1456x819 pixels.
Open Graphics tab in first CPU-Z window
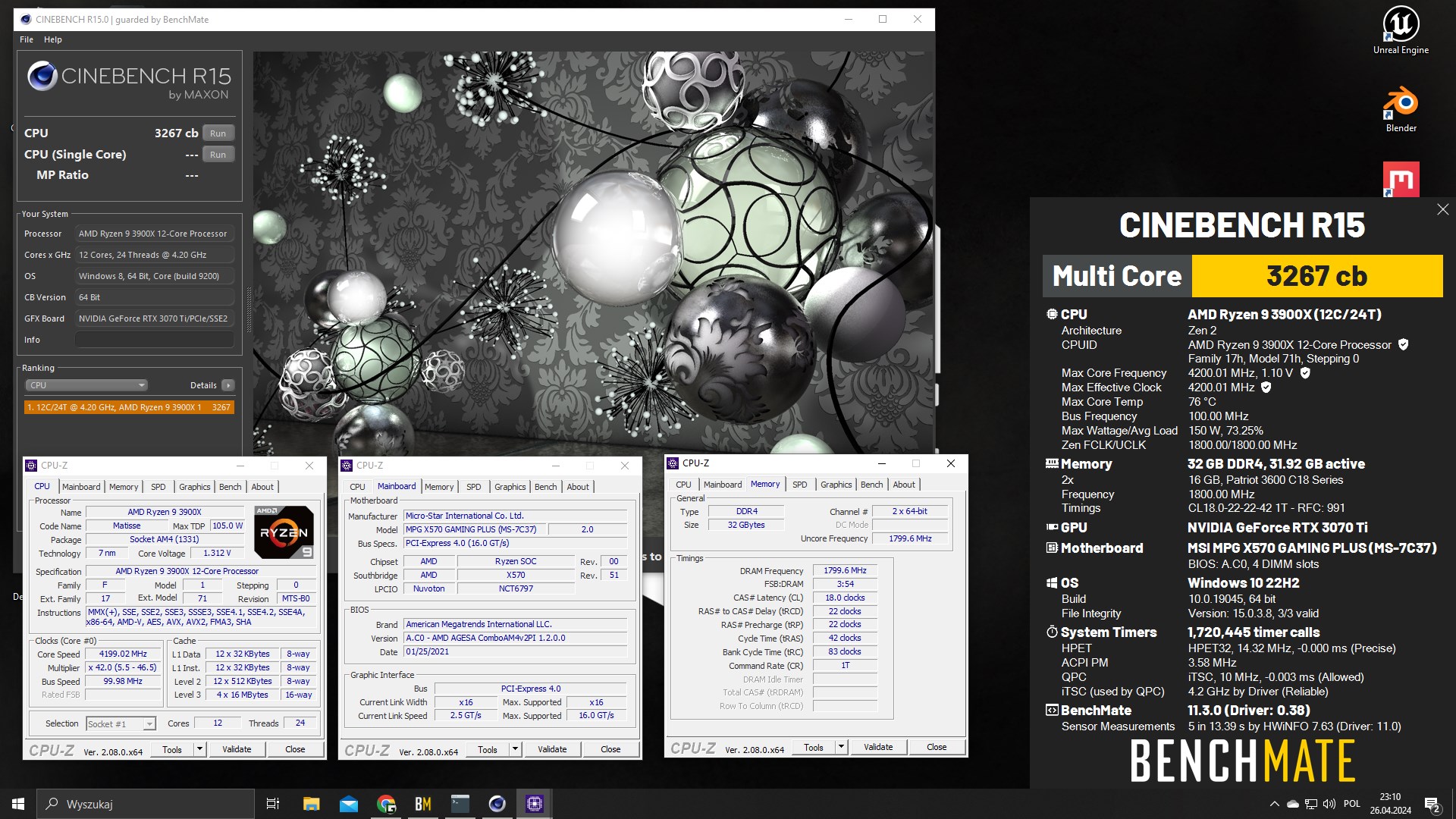[194, 487]
